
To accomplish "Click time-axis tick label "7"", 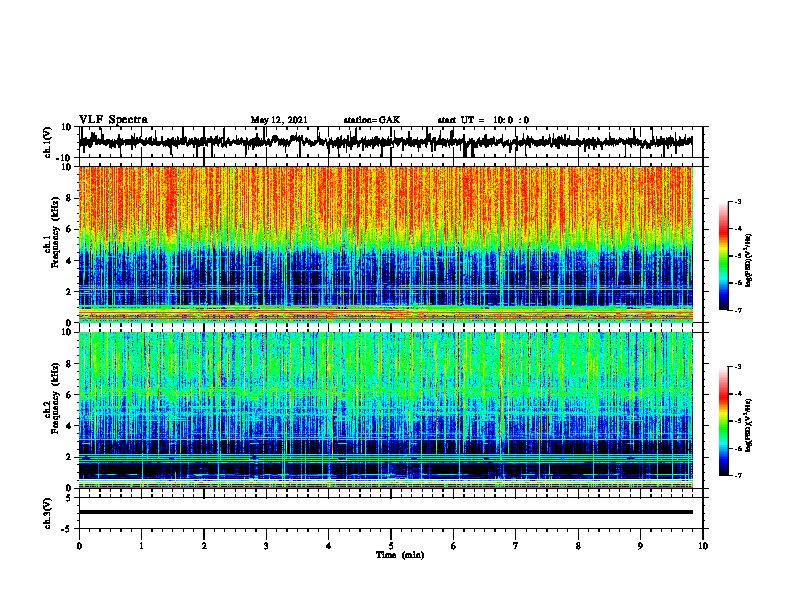I will click(516, 546).
